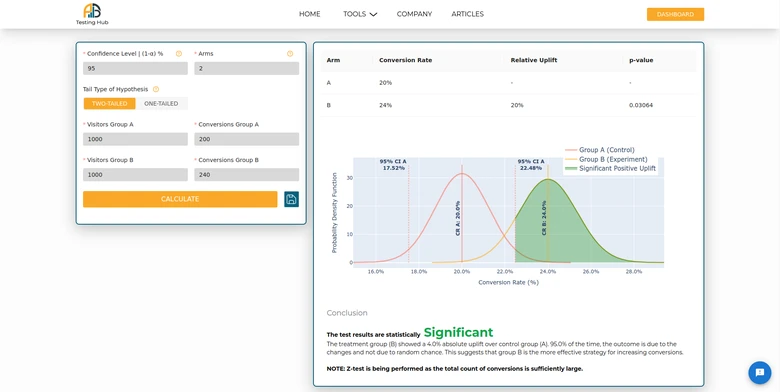The width and height of the screenshot is (780, 392).
Task: Focus the Confidence Level input field
Action: (x=135, y=68)
